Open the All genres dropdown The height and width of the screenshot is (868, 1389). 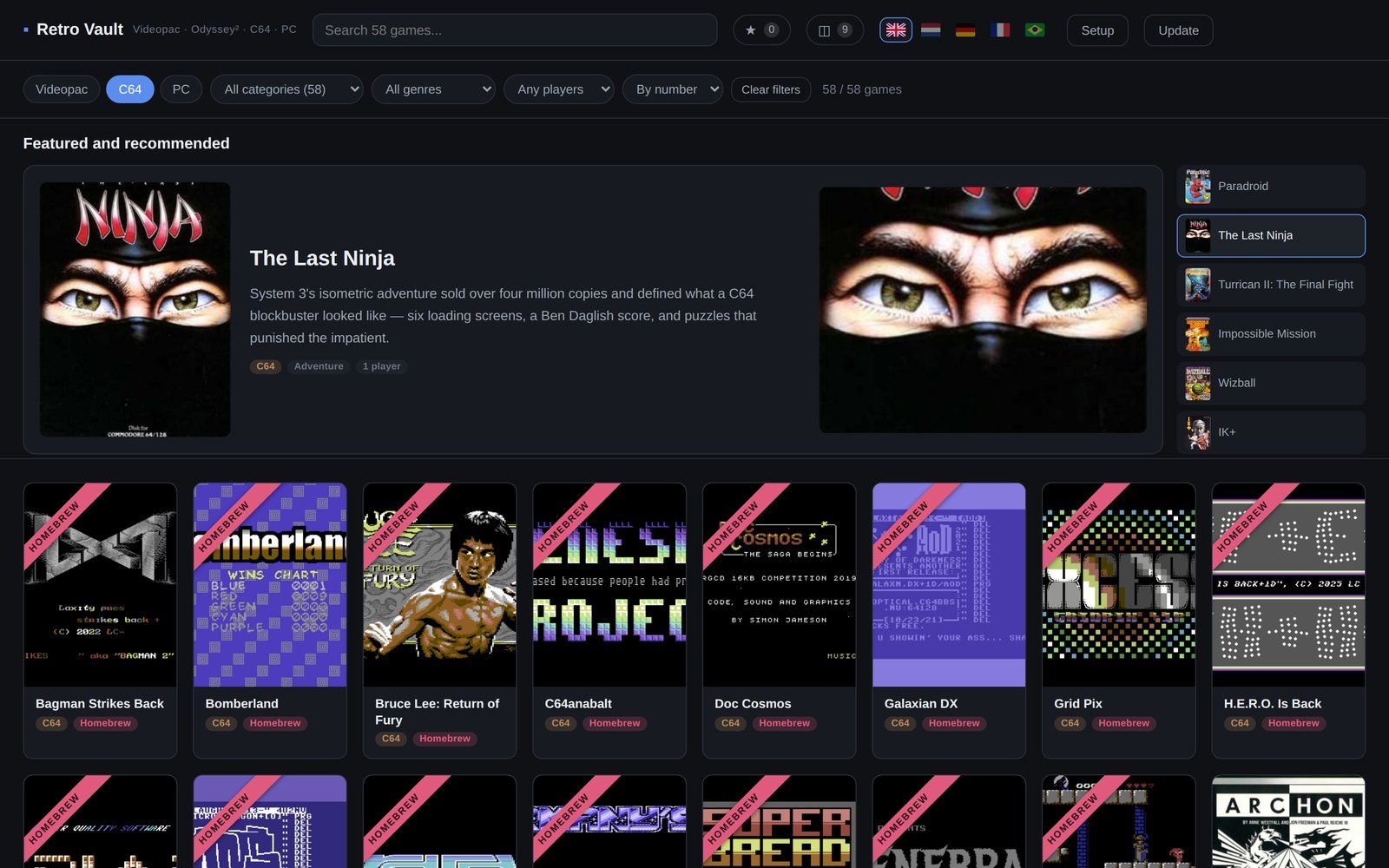click(433, 89)
